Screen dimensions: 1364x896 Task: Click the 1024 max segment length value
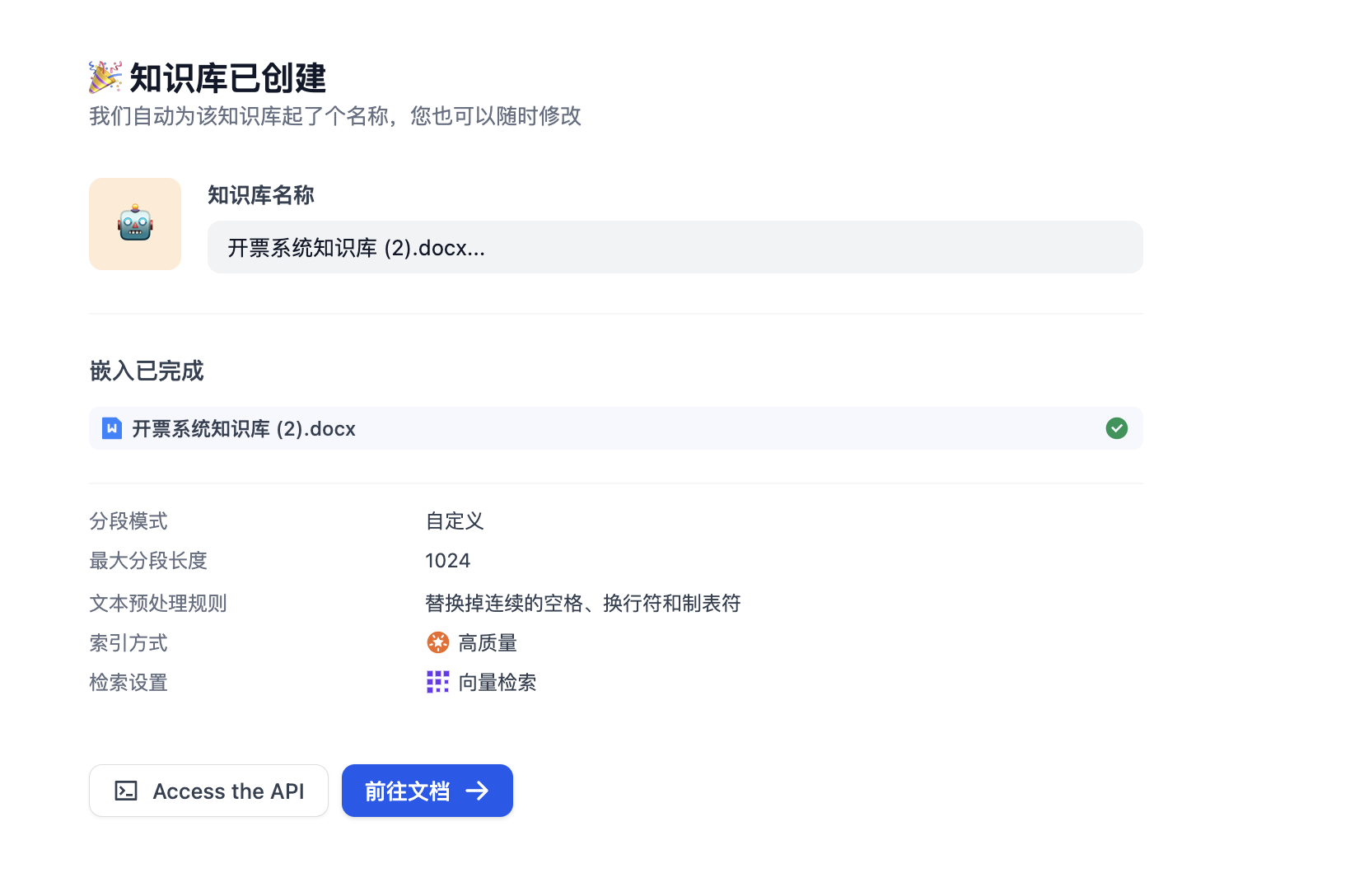tap(447, 561)
